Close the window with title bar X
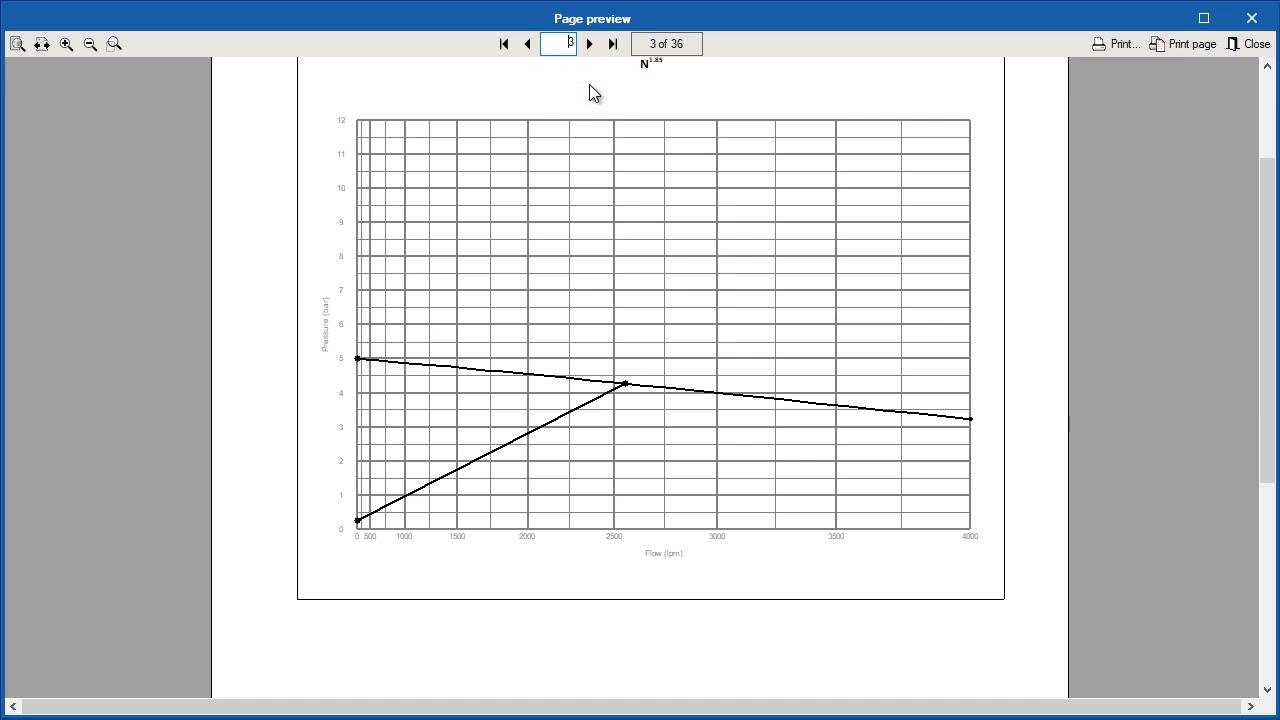 coord(1252,18)
